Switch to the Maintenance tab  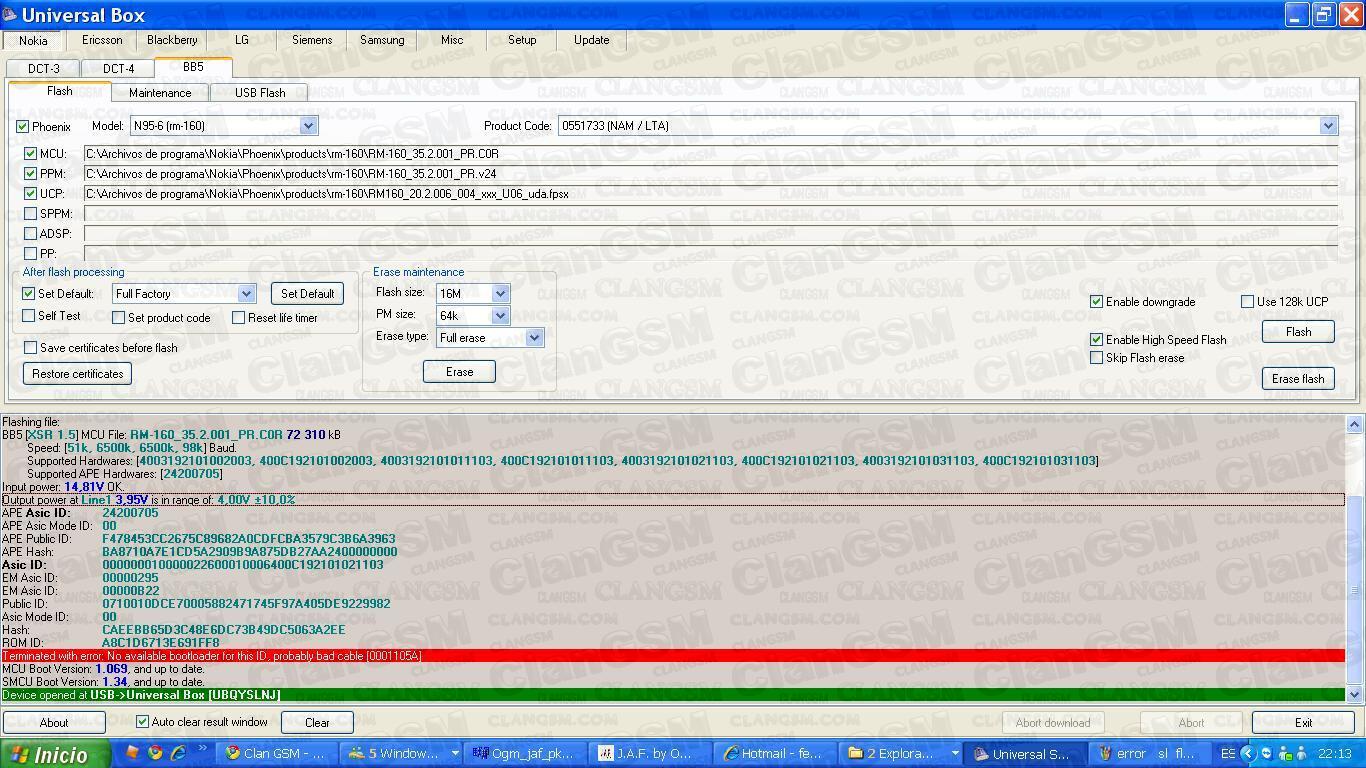tap(160, 93)
